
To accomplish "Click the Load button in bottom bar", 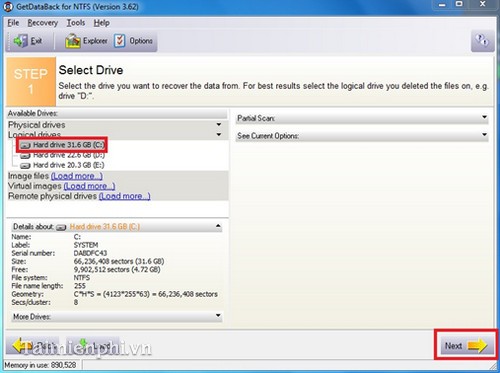I will [x=93, y=346].
